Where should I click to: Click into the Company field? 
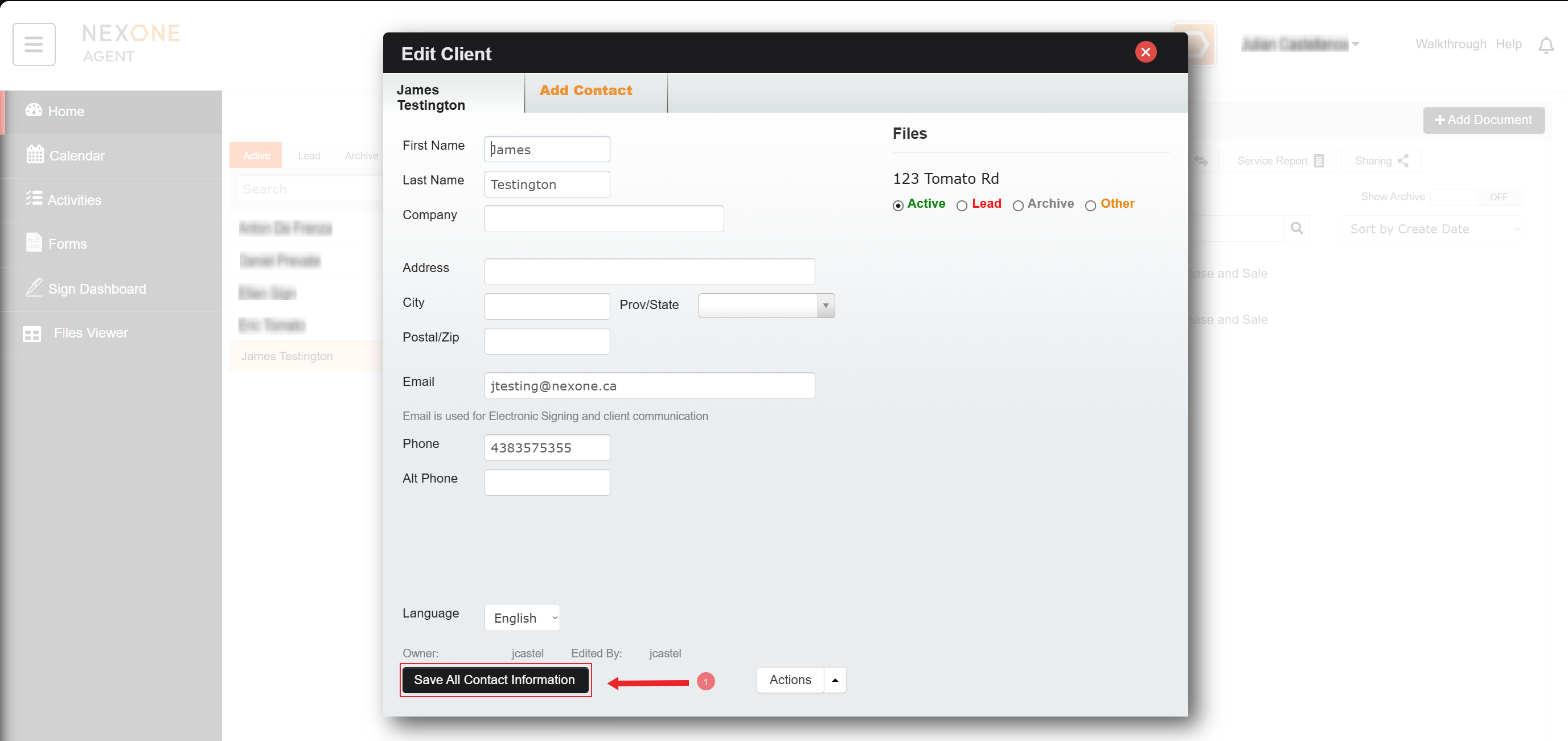[x=603, y=219]
